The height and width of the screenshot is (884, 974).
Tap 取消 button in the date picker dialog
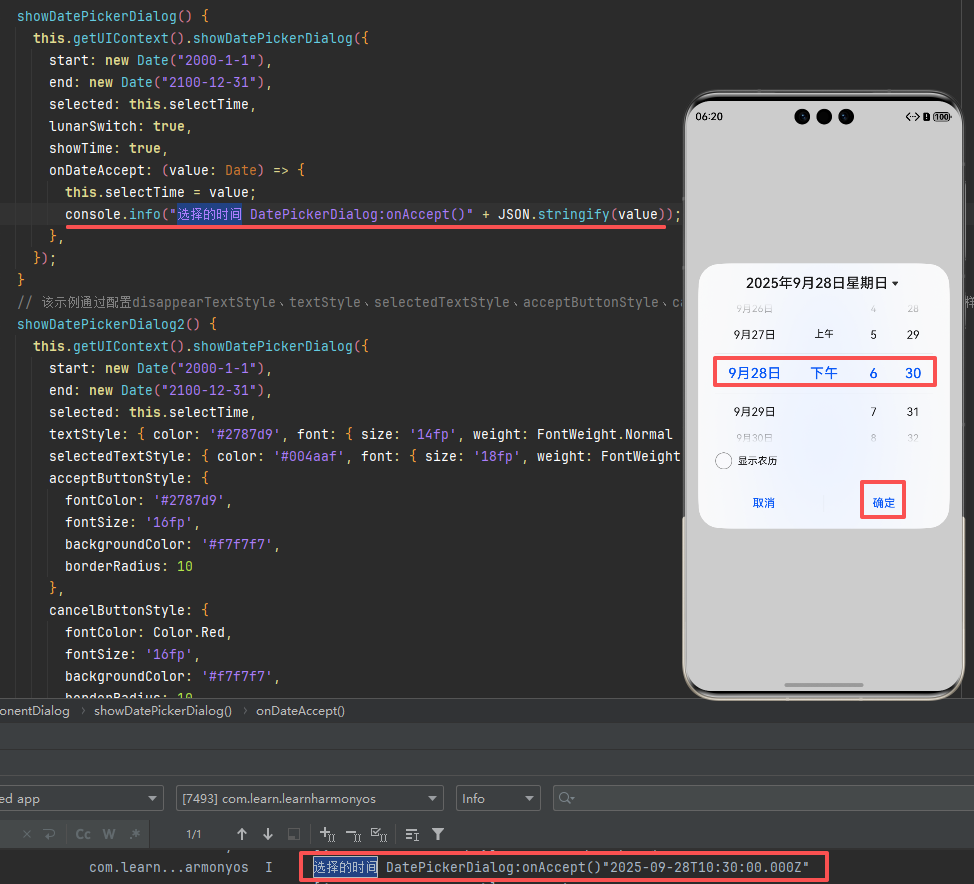[763, 503]
